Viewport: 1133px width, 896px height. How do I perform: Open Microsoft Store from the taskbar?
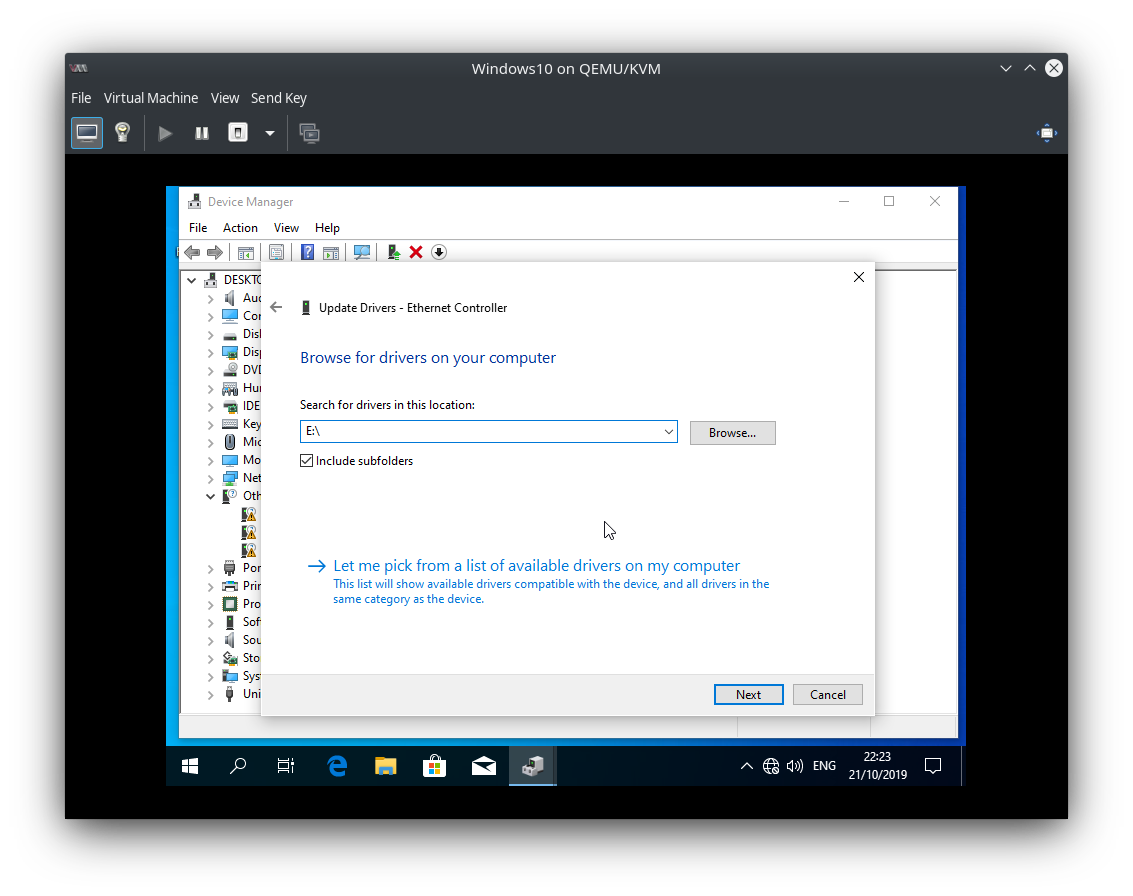[x=434, y=766]
